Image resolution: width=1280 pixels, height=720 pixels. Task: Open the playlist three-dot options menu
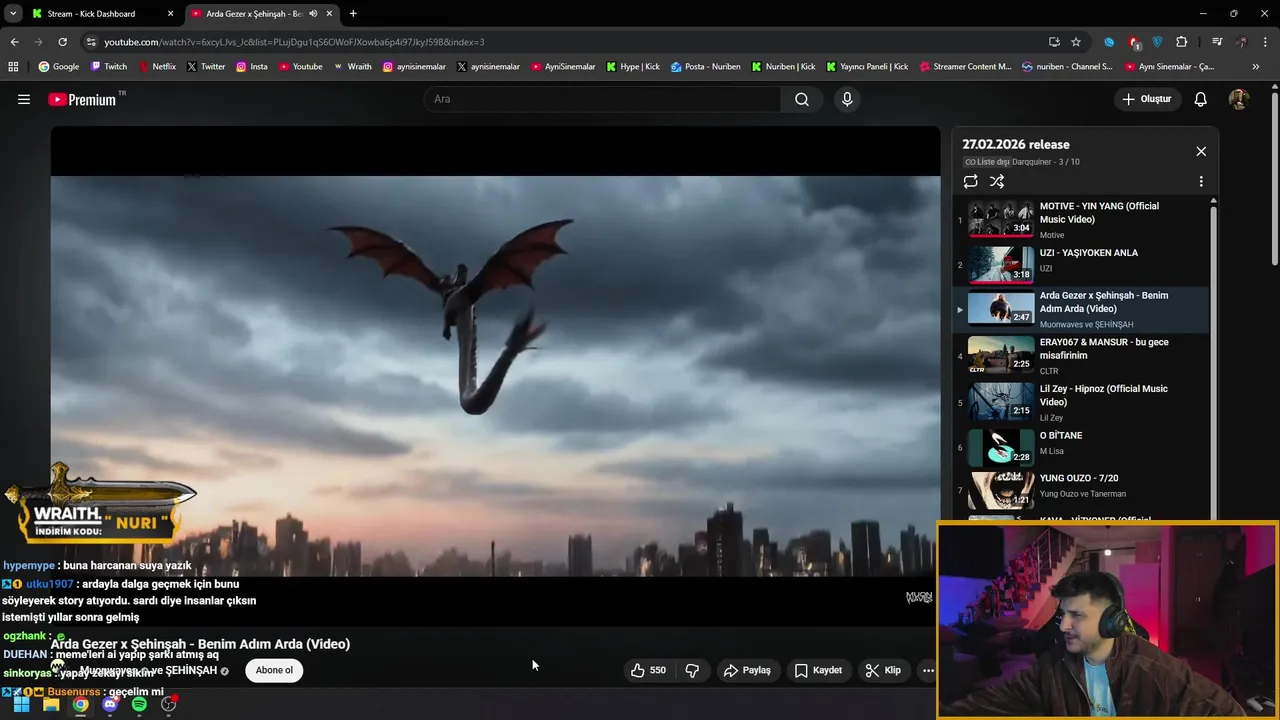point(1201,182)
